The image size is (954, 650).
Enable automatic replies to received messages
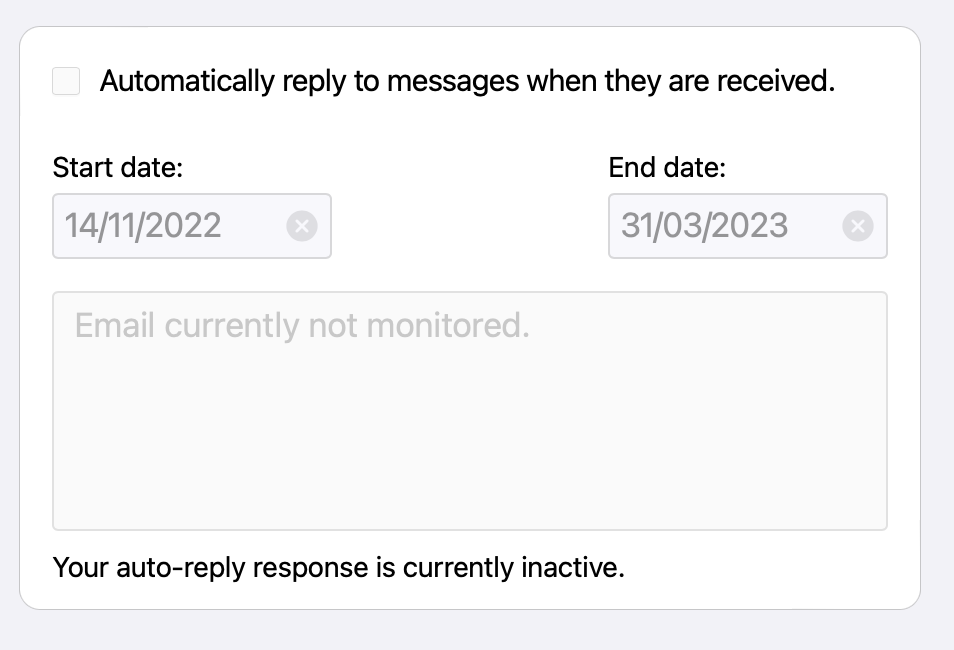66,81
